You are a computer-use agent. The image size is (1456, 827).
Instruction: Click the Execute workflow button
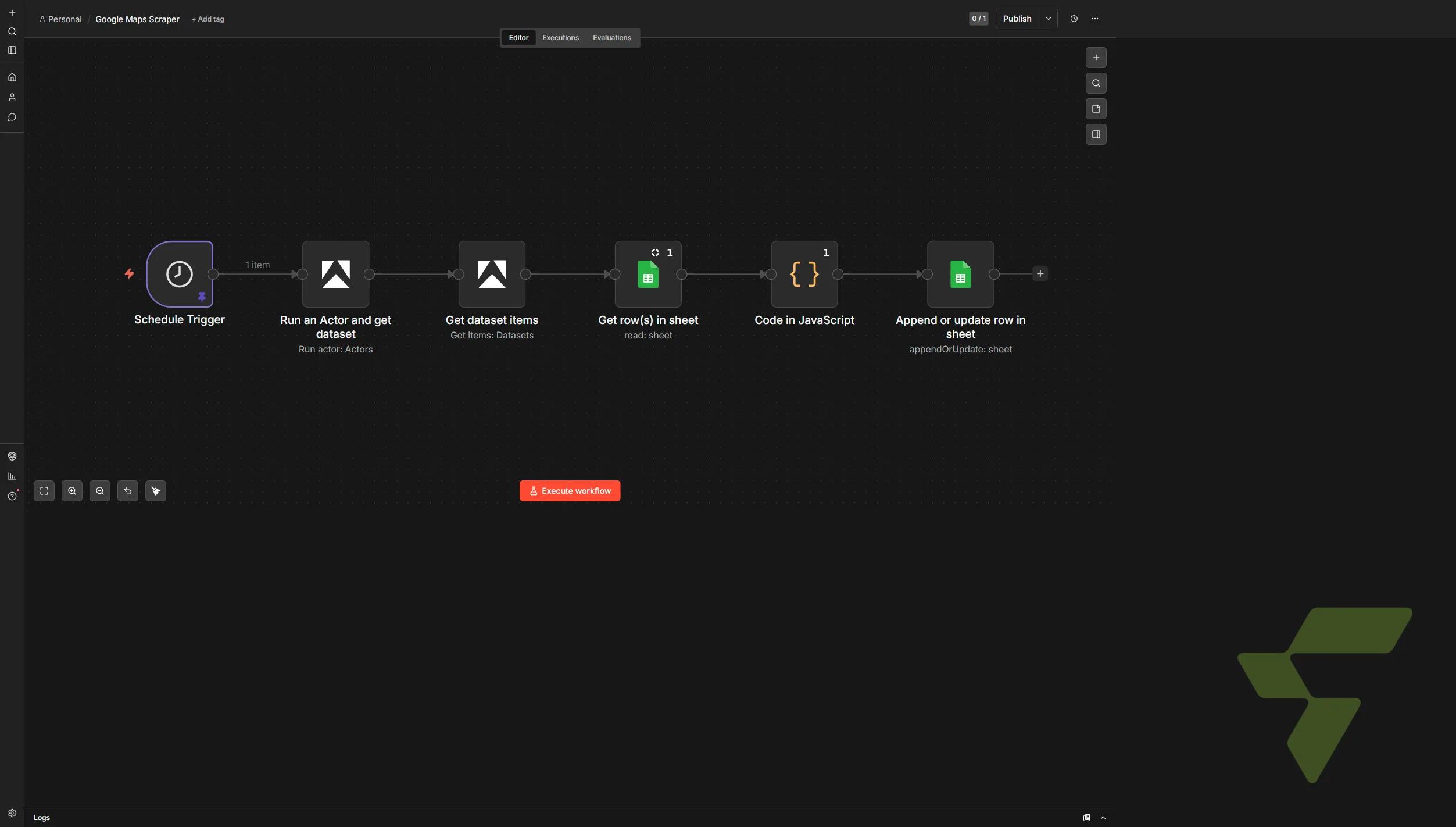570,491
